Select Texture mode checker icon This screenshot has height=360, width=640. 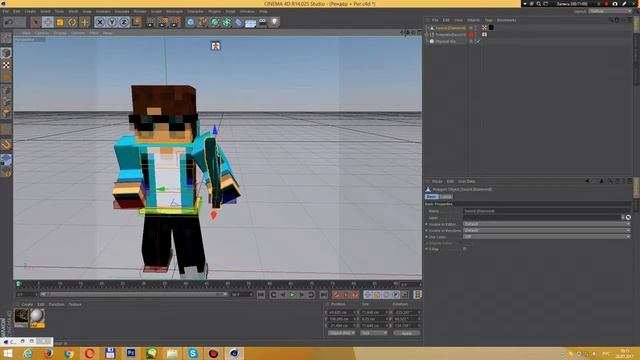point(6,65)
